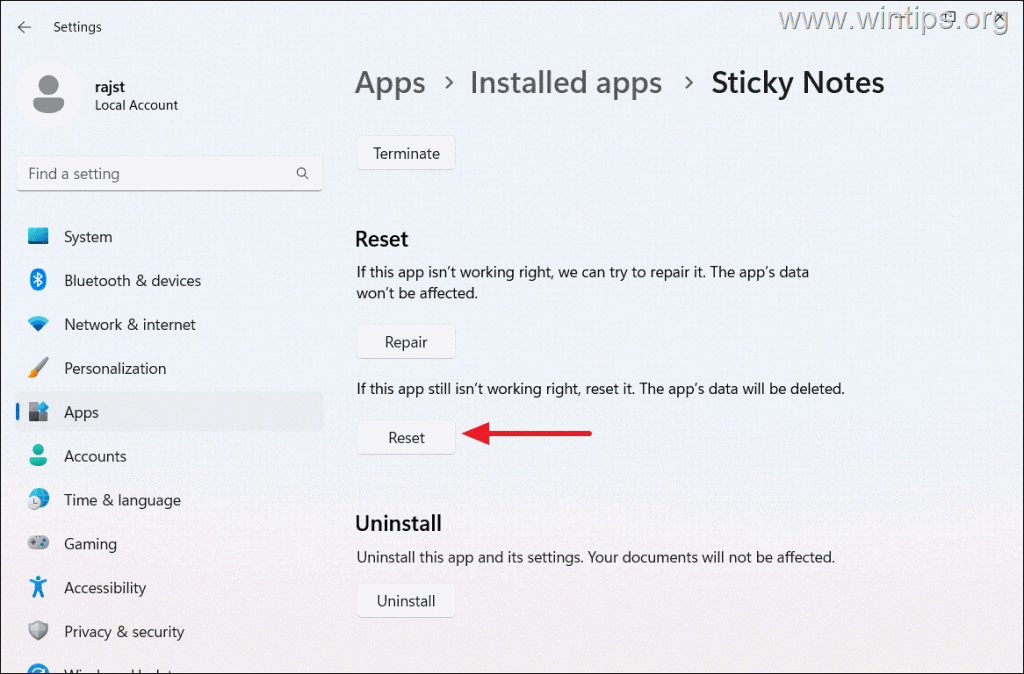Terminate the Sticky Notes app

click(x=406, y=153)
